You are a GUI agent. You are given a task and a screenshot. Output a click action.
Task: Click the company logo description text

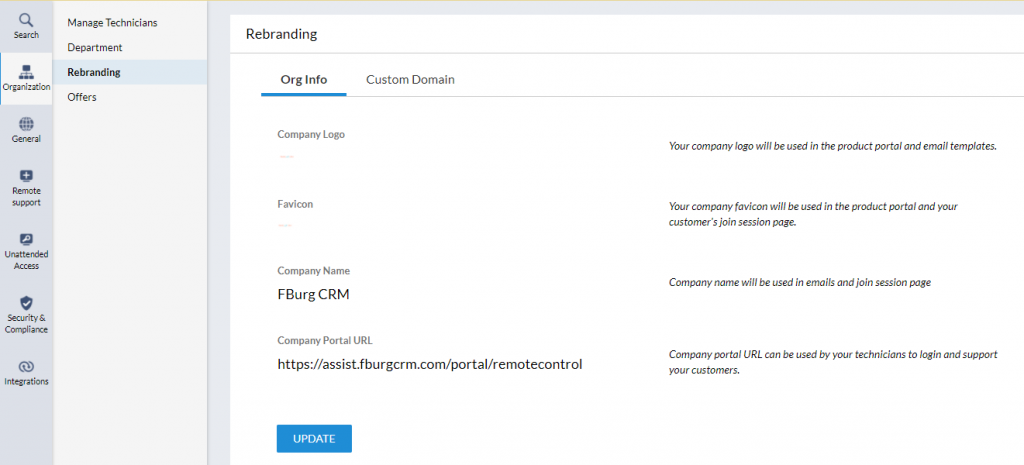point(833,146)
